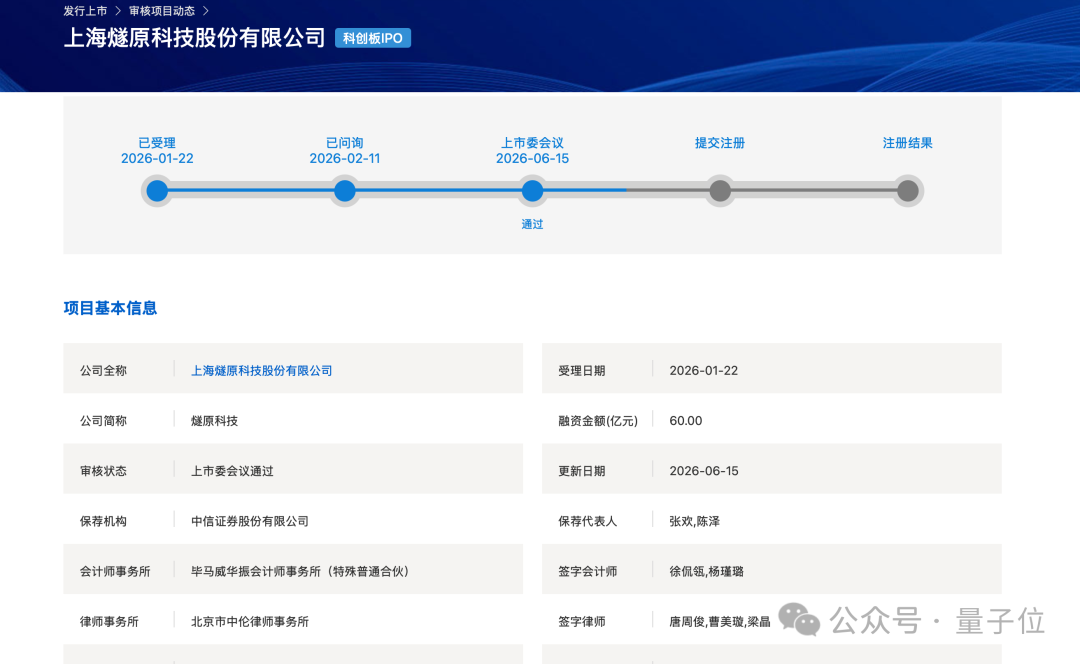1080x664 pixels.
Task: Click the 注册结果 stage label text
Action: (908, 143)
